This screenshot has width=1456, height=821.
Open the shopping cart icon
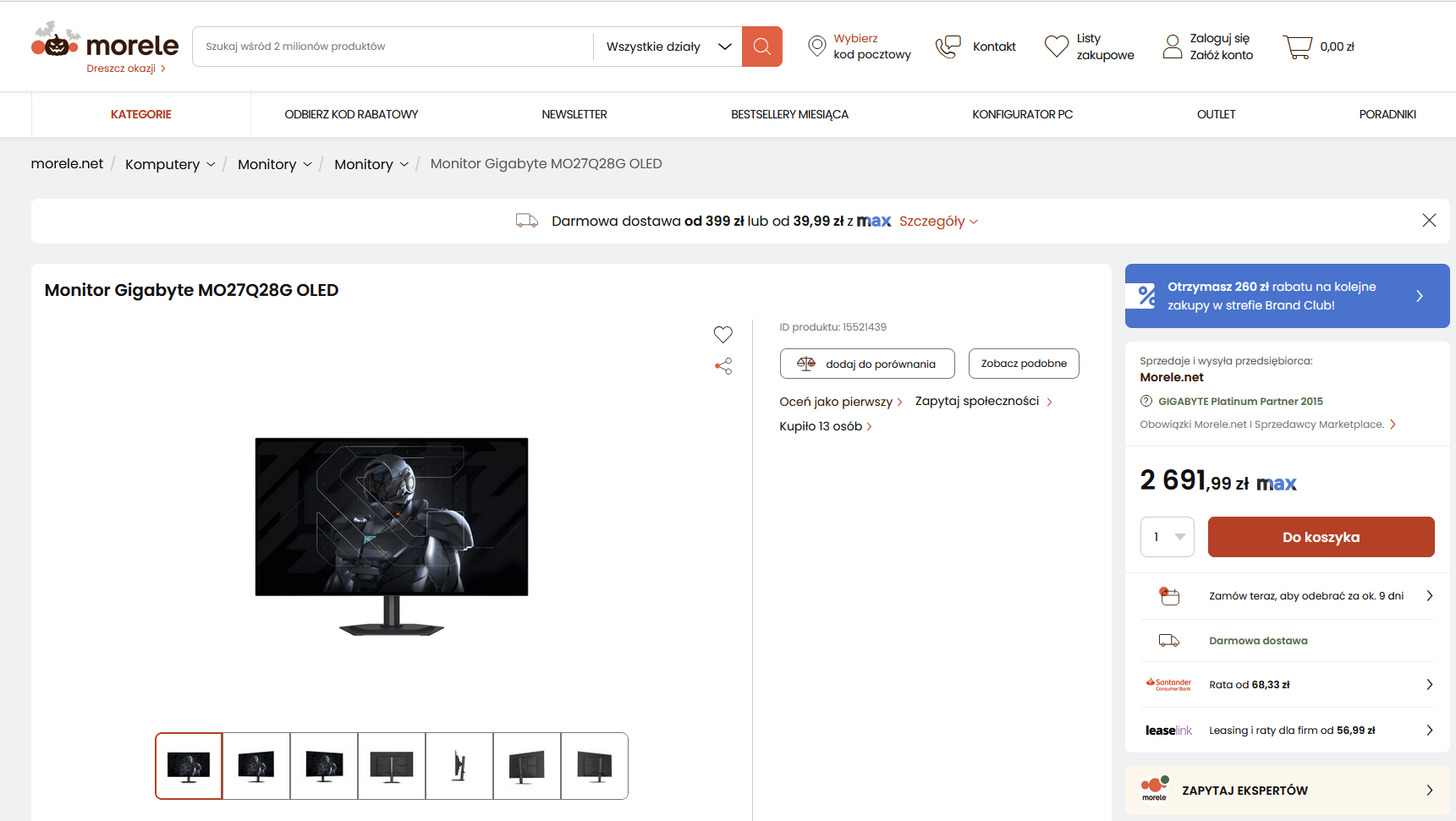[x=1298, y=47]
